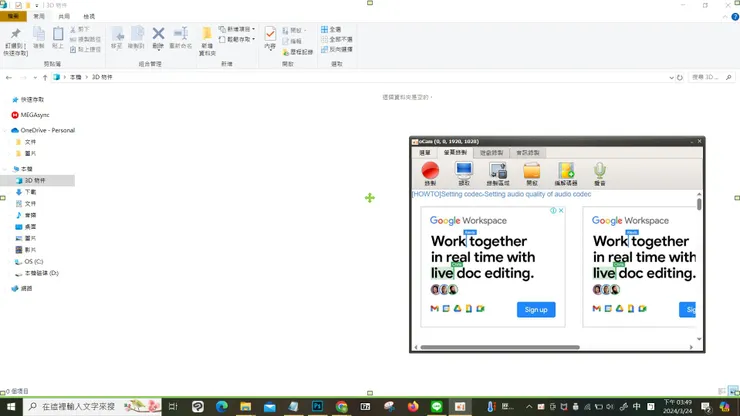Image resolution: width=740 pixels, height=416 pixels.
Task: Open oCam's output folder icon
Action: tap(531, 173)
